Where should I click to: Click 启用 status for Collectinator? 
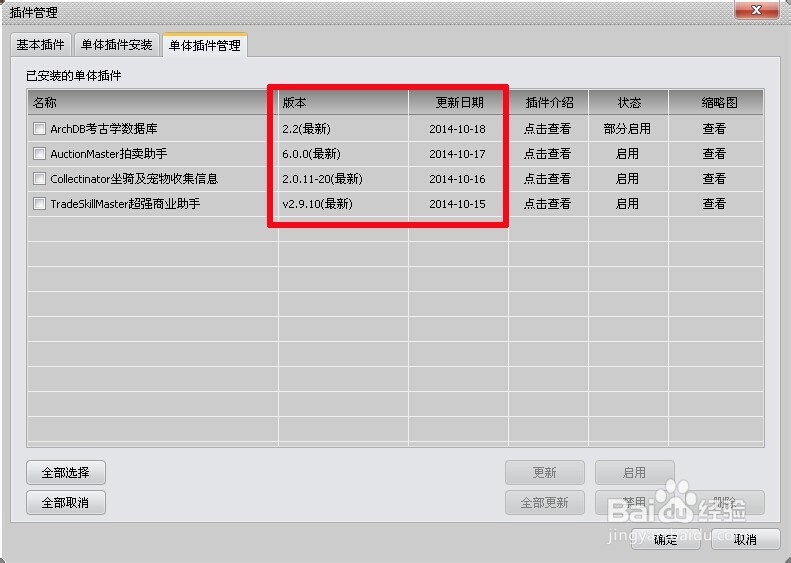(x=627, y=179)
